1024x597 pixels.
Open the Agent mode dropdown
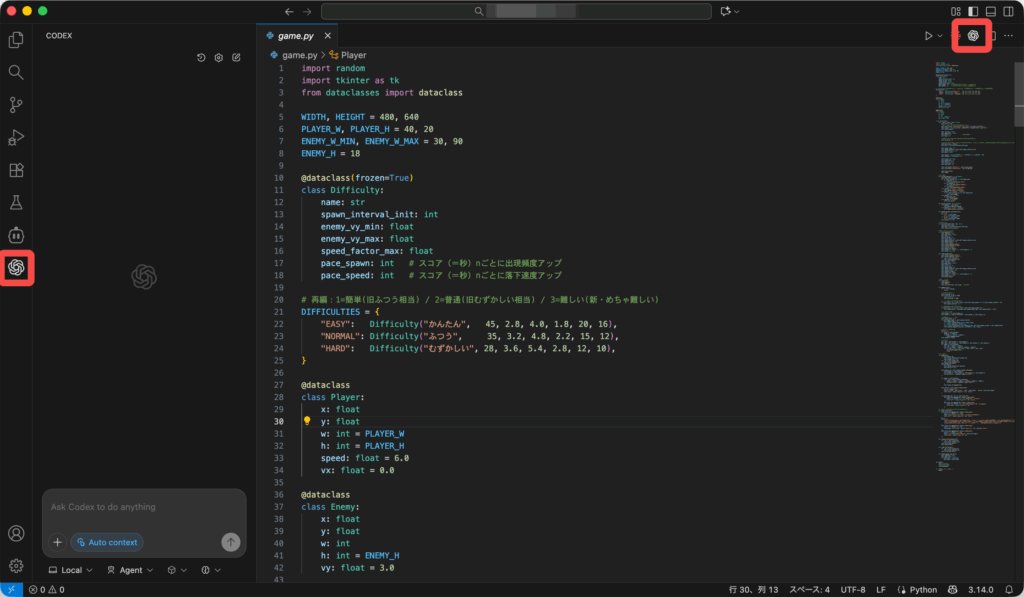coord(131,570)
